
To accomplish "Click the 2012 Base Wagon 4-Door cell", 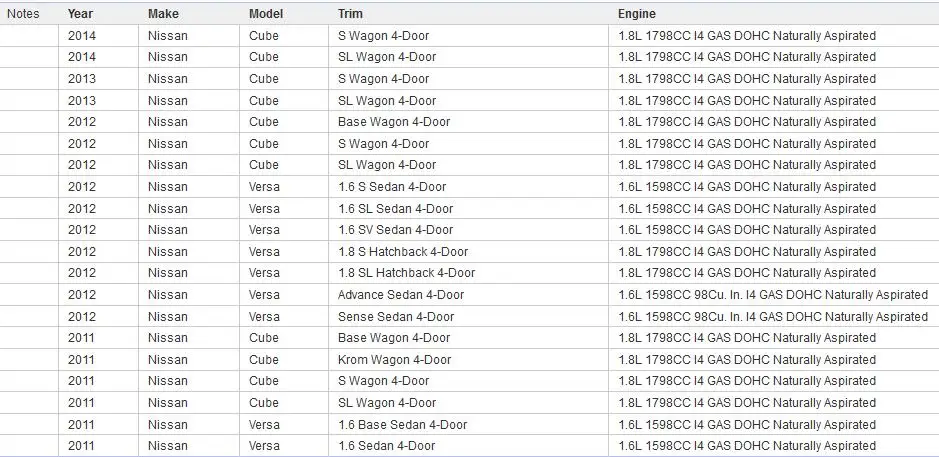I will (x=468, y=122).
